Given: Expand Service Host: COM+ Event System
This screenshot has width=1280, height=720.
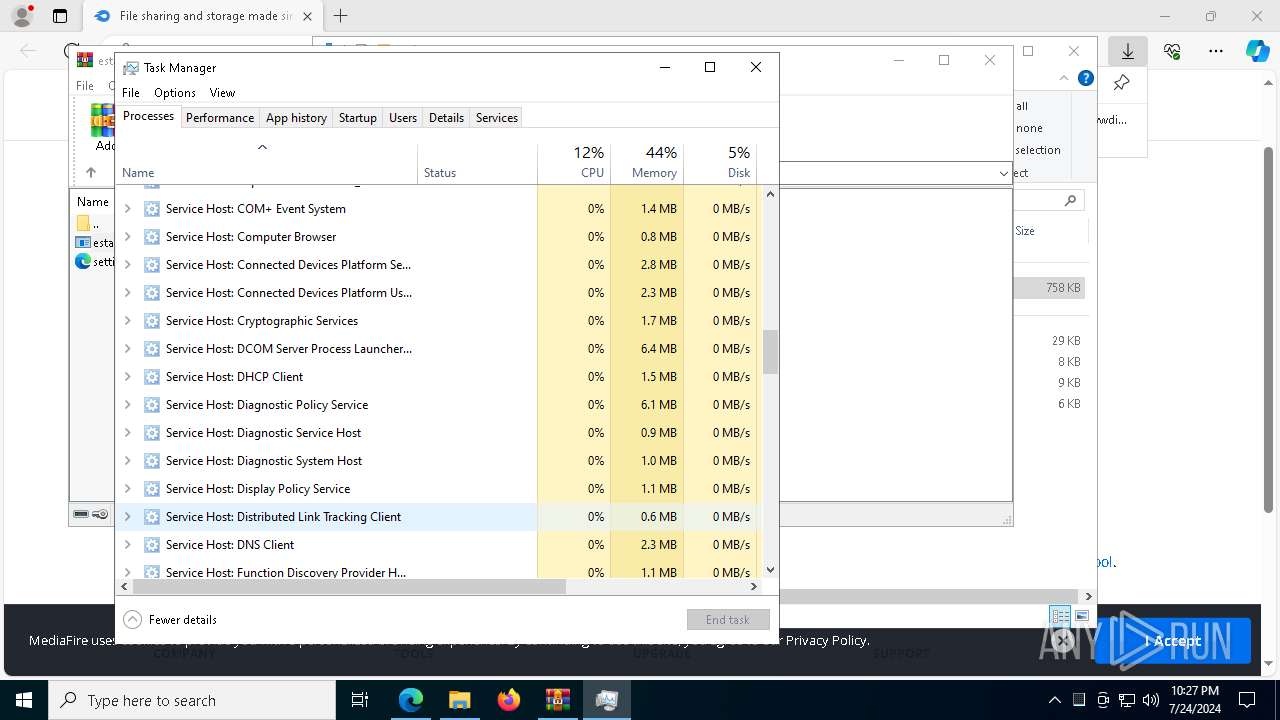Looking at the screenshot, I should (x=127, y=209).
